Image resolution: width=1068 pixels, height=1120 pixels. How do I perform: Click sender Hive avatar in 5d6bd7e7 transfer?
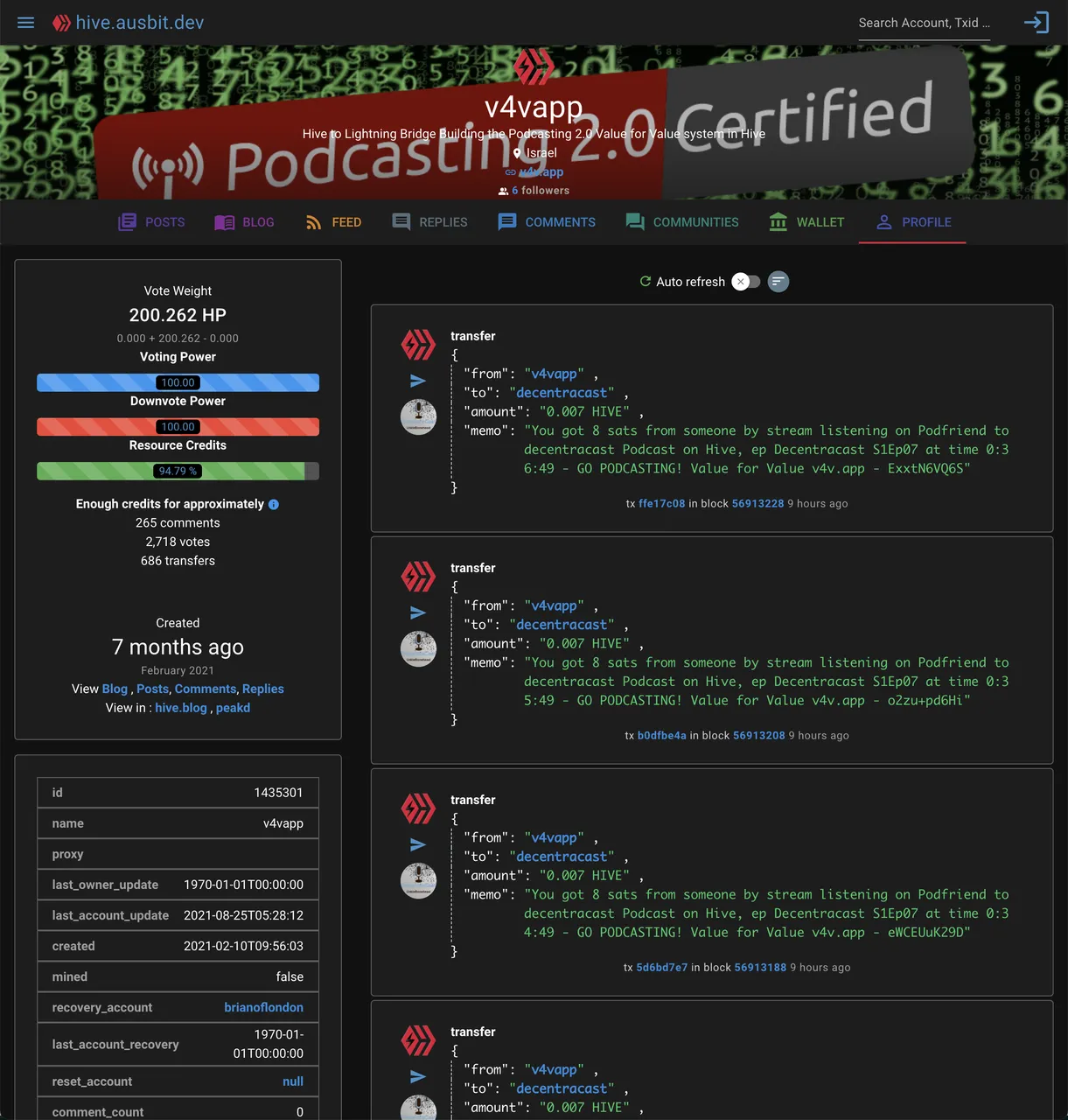click(418, 808)
